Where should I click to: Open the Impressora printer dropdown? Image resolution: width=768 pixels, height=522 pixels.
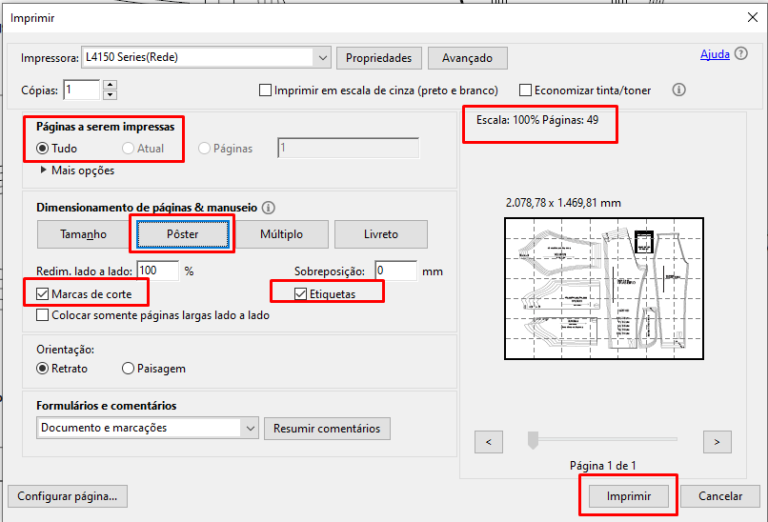tap(322, 58)
